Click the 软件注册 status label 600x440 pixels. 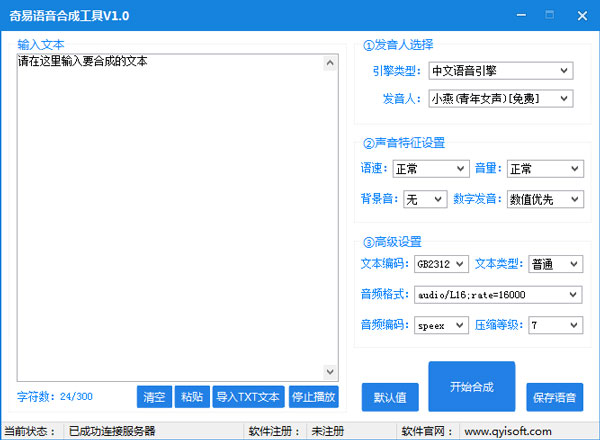point(274,432)
